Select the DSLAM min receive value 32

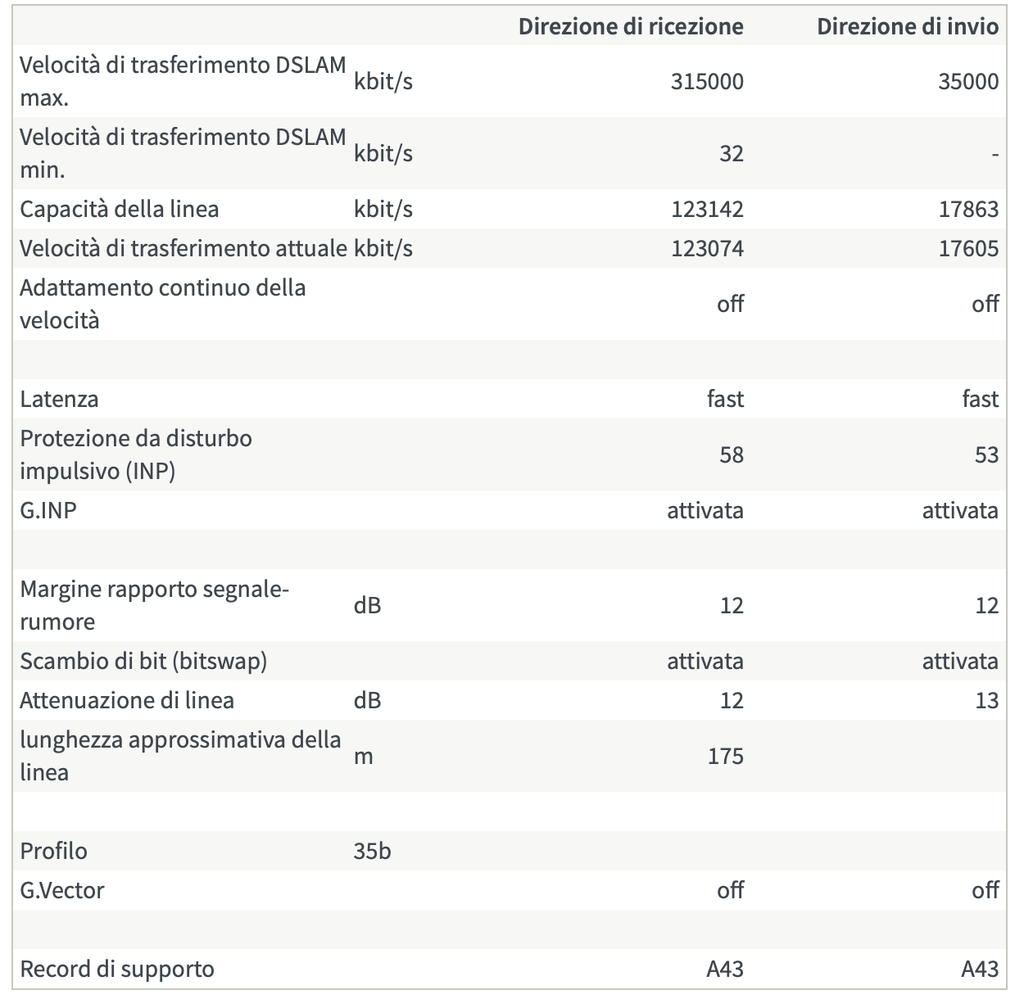coord(731,153)
